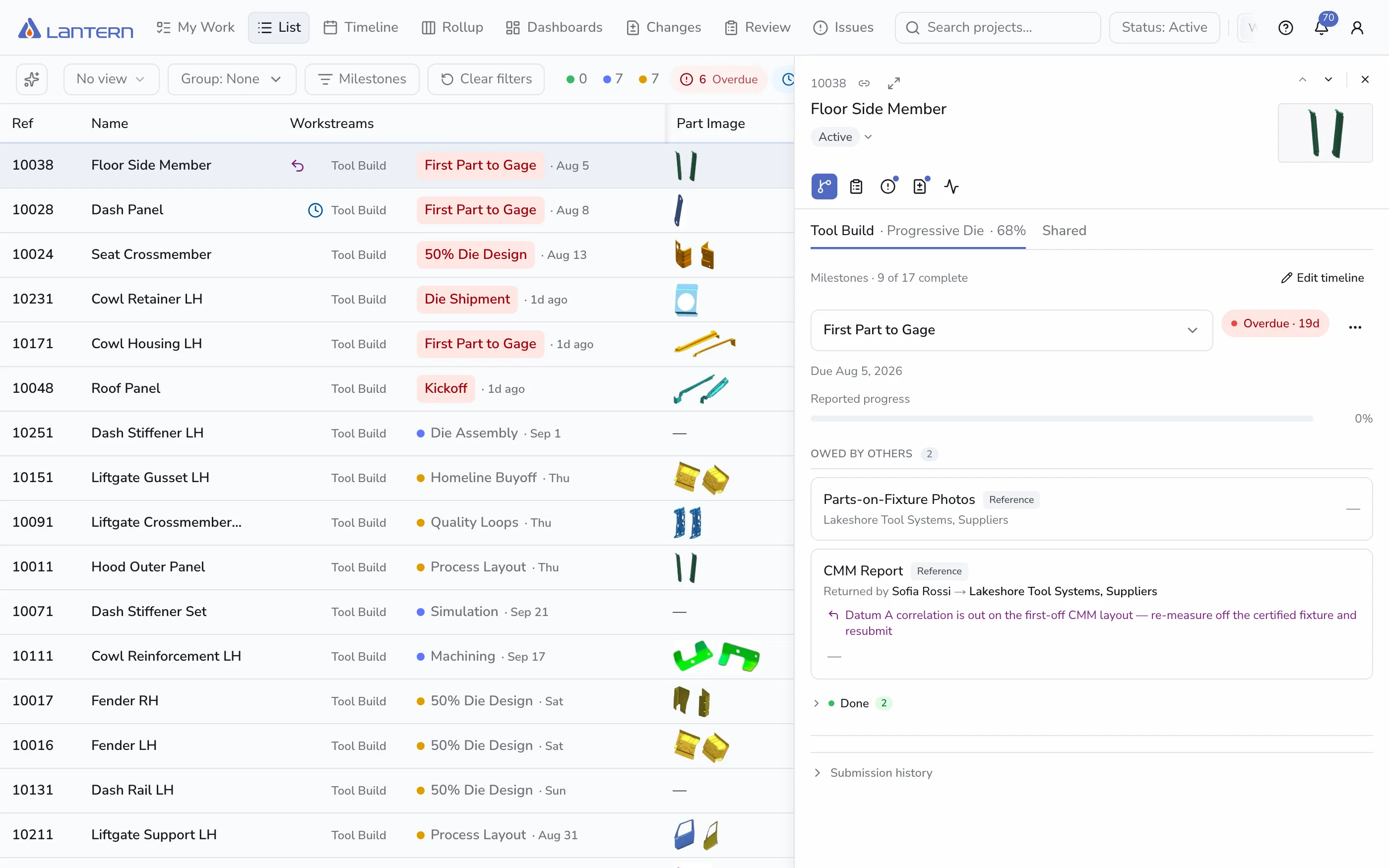
Task: Open the First Part to Gage milestone dropdown
Action: click(x=1011, y=330)
